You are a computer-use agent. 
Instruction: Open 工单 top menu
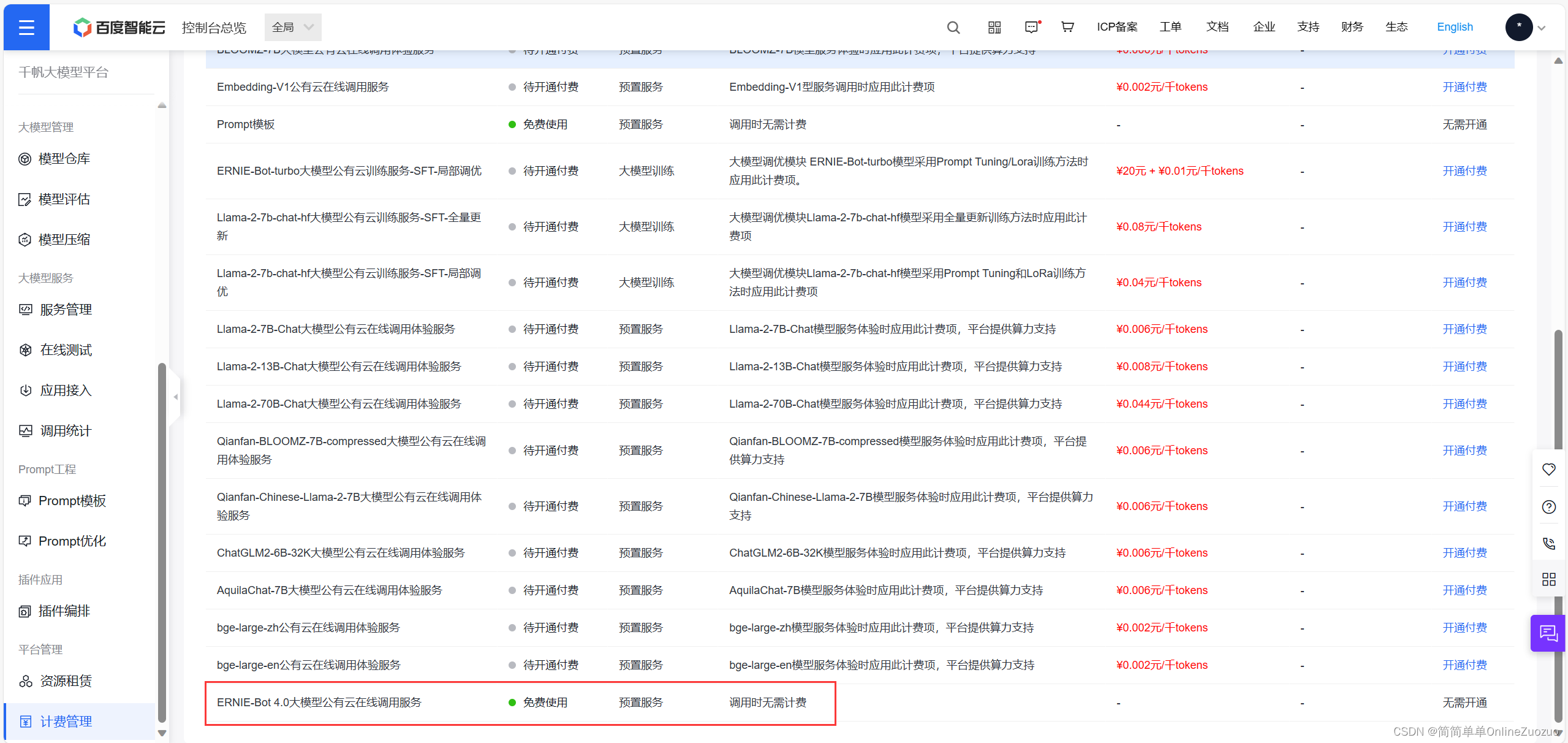click(1170, 27)
